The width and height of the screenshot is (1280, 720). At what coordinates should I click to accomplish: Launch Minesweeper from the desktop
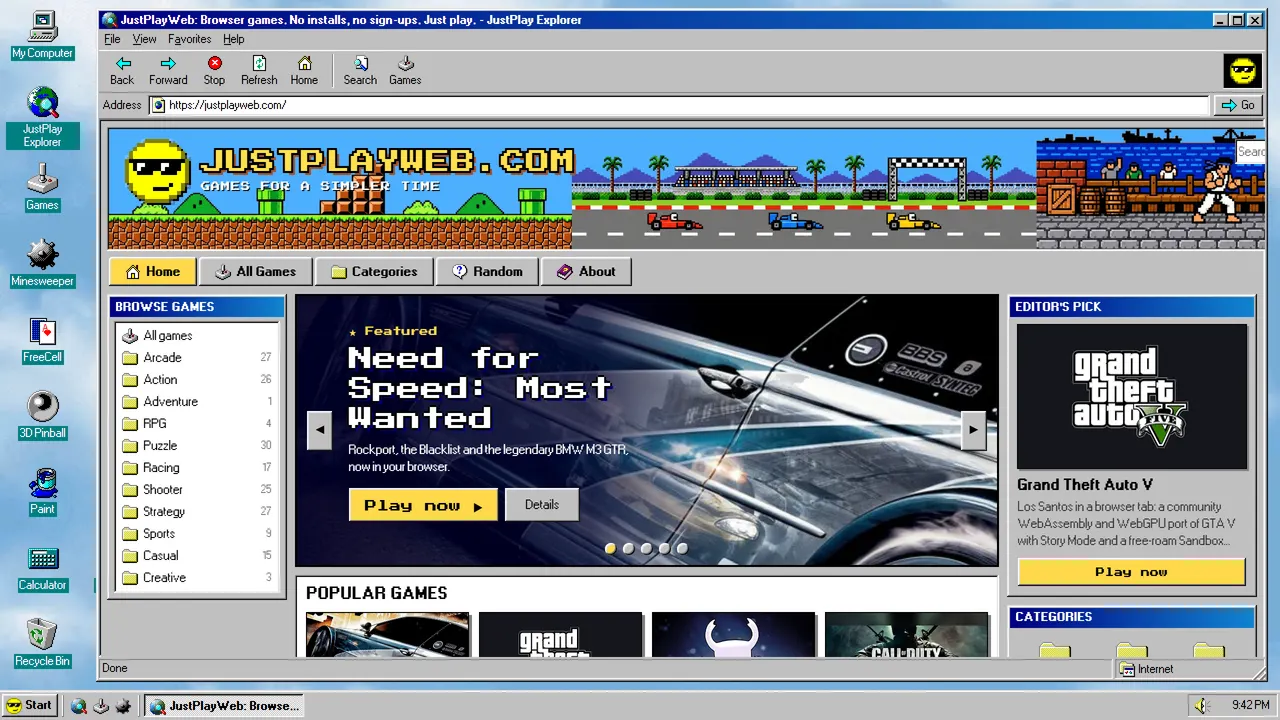42,263
